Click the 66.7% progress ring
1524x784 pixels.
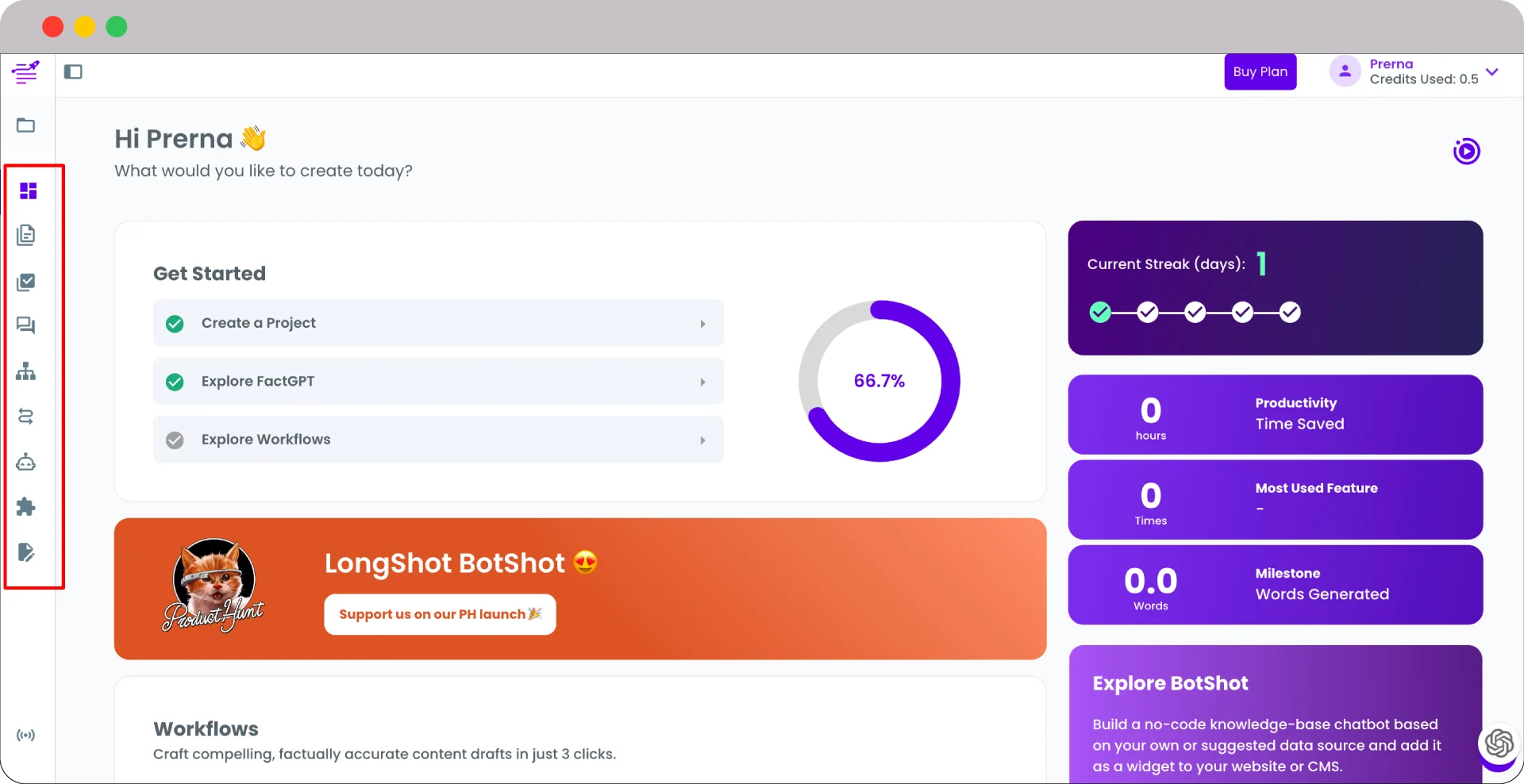point(879,381)
